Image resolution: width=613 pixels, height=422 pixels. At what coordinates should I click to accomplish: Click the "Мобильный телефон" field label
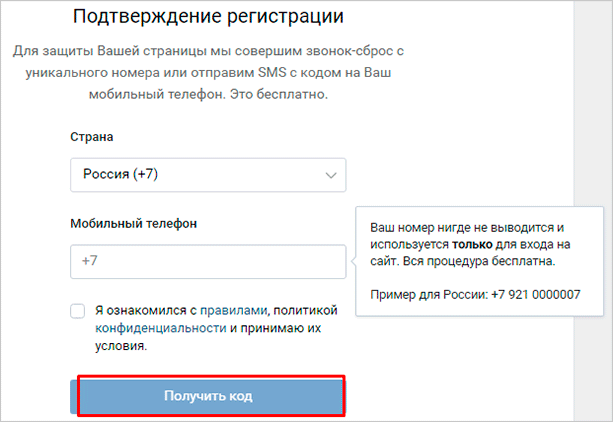(x=133, y=223)
